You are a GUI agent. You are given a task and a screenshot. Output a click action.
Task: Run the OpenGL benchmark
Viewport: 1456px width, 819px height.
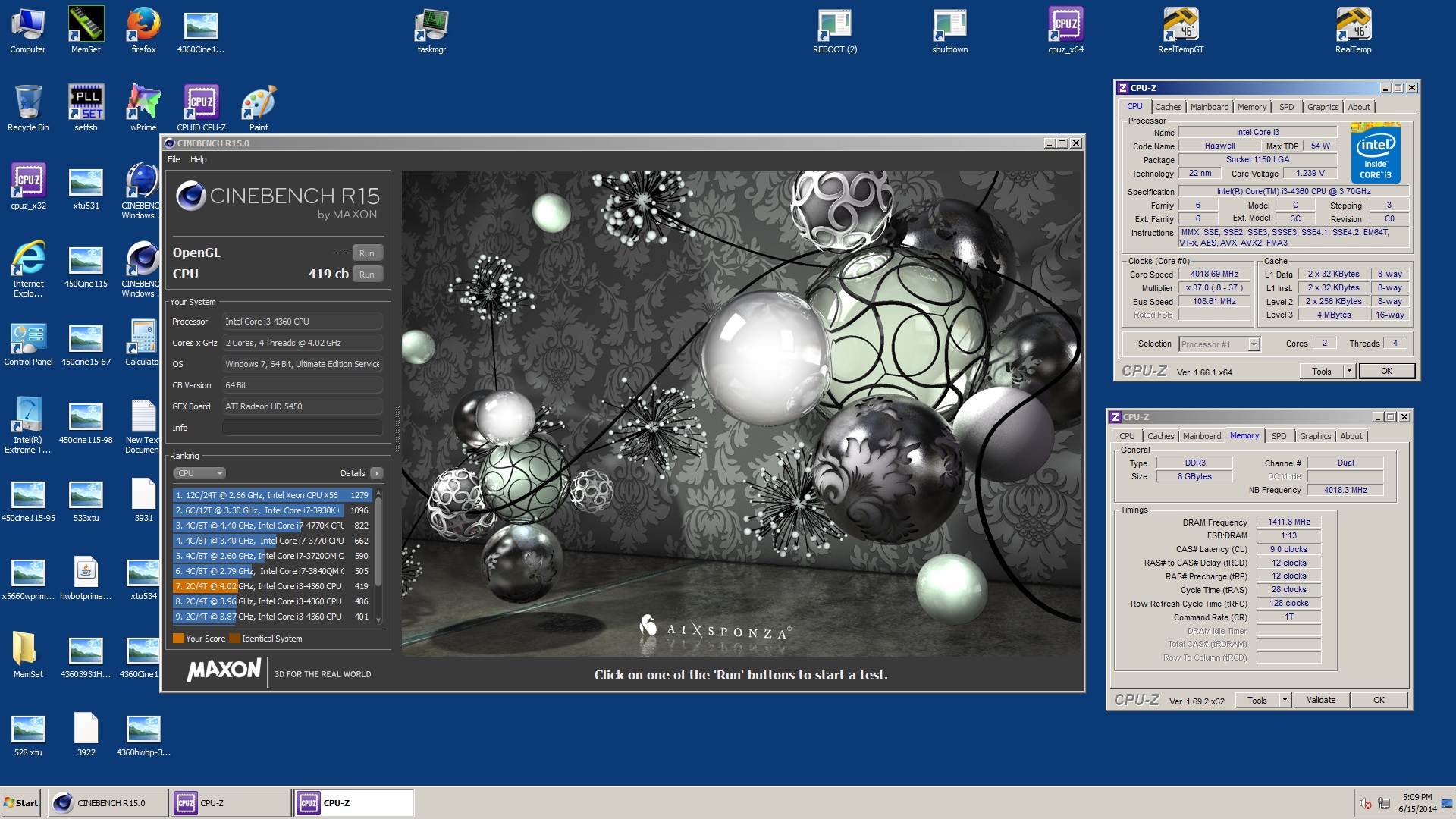tap(367, 253)
